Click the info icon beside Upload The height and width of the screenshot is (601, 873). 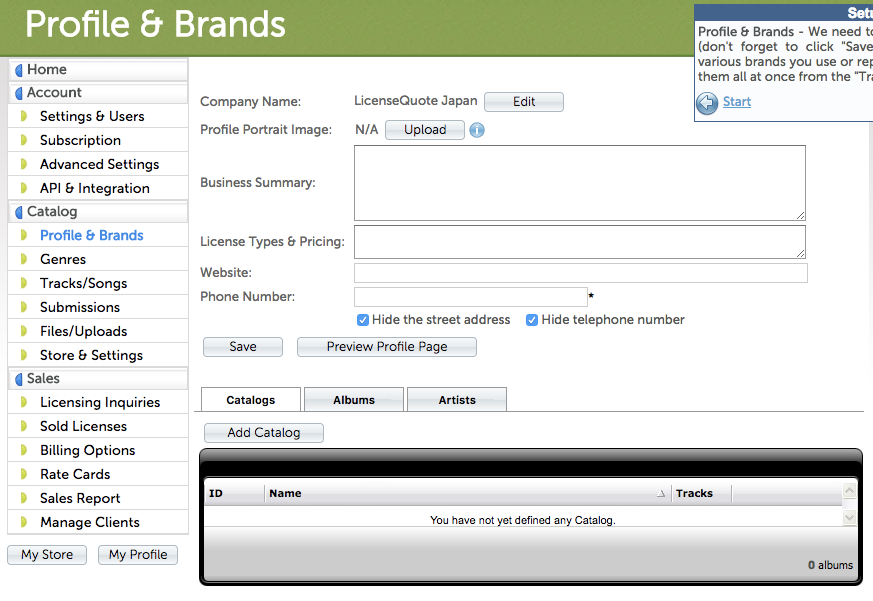pos(477,130)
